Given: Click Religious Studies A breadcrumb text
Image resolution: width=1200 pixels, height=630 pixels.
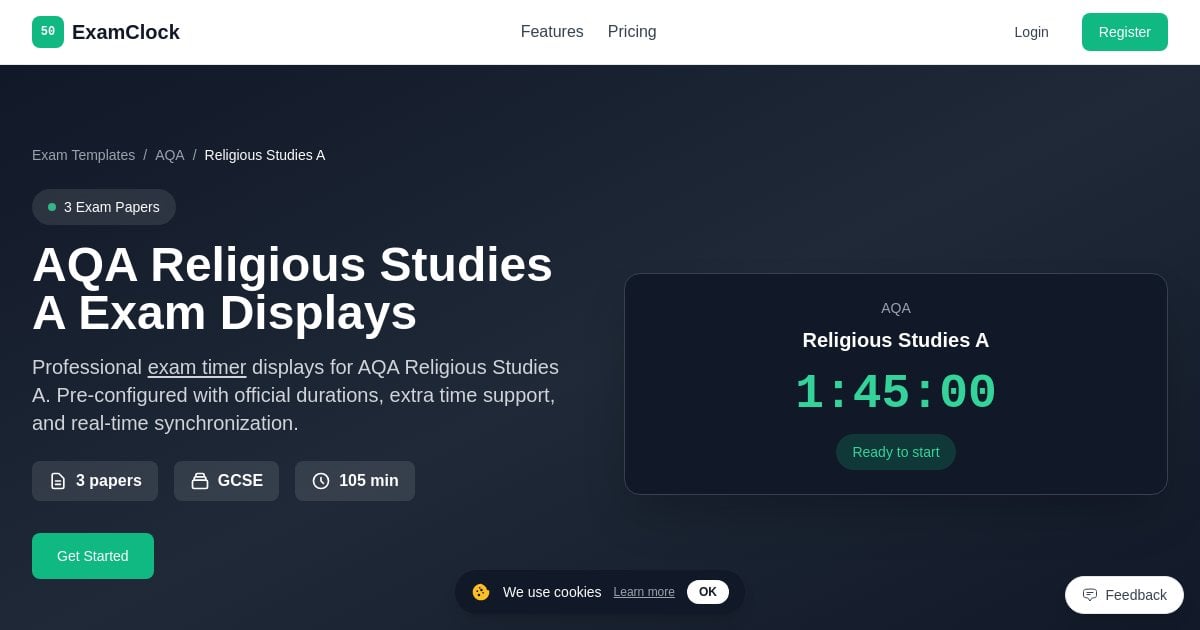Looking at the screenshot, I should [x=265, y=155].
